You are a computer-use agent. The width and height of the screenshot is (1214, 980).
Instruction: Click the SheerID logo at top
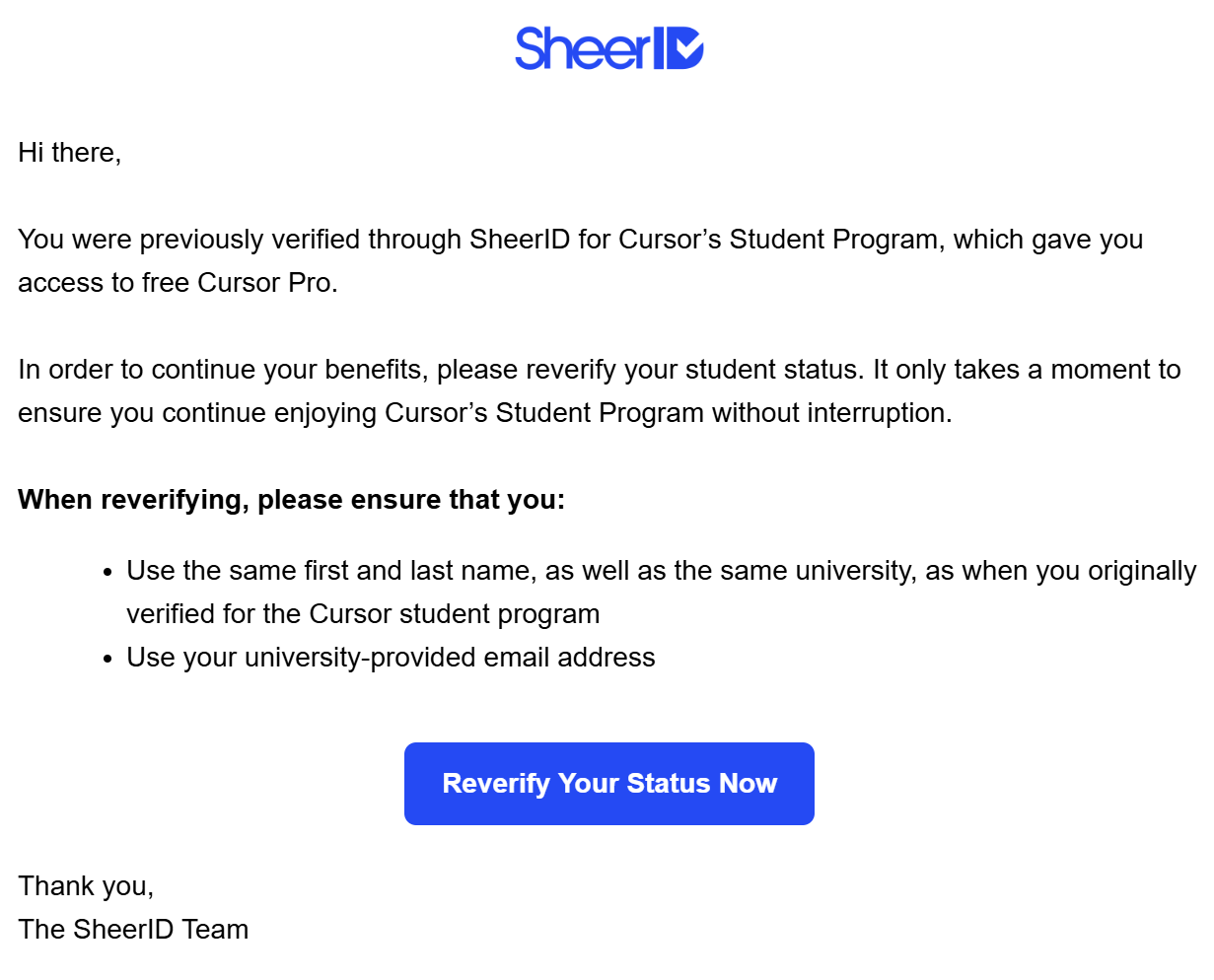608,48
